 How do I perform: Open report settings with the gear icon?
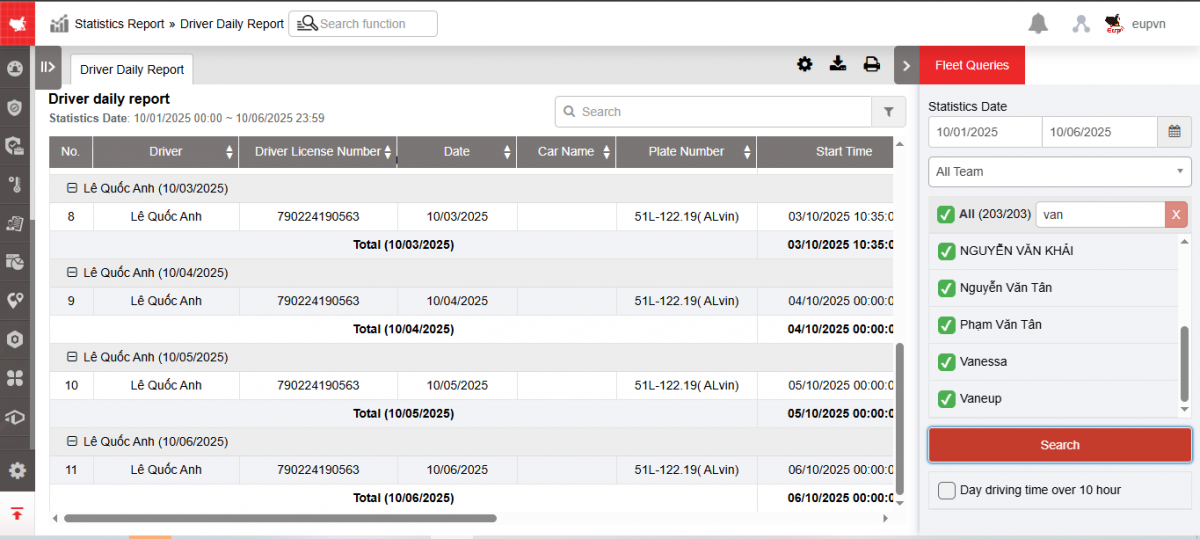coord(804,65)
